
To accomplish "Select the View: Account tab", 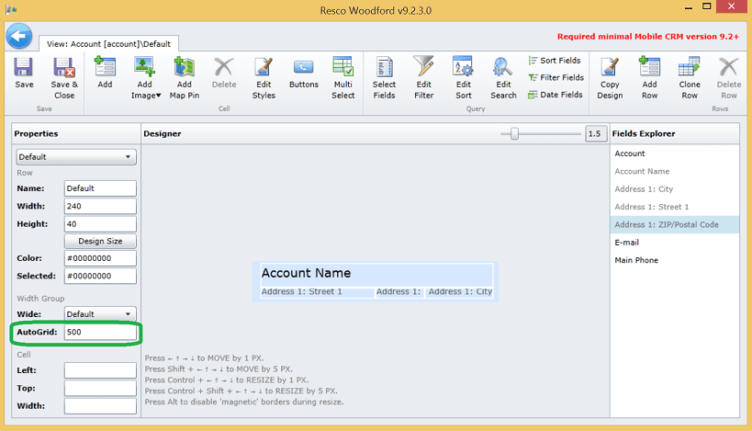I will [108, 44].
